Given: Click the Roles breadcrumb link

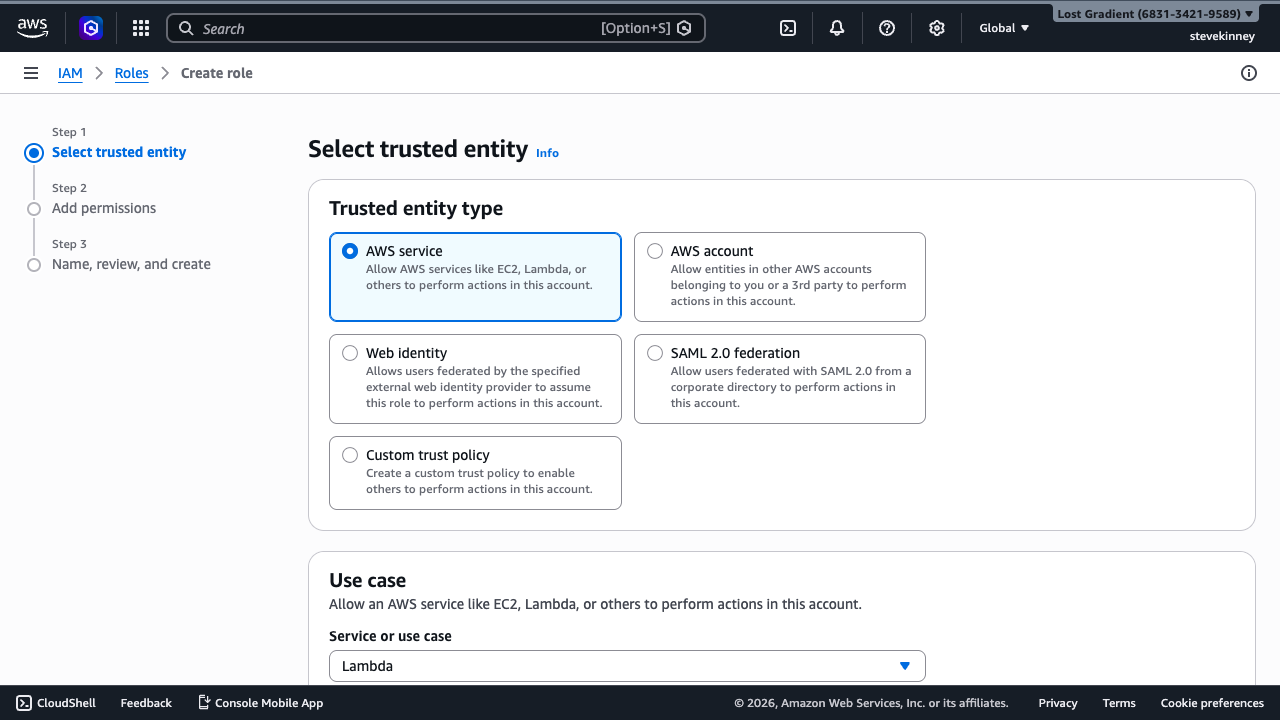Looking at the screenshot, I should pyautogui.click(x=132, y=73).
